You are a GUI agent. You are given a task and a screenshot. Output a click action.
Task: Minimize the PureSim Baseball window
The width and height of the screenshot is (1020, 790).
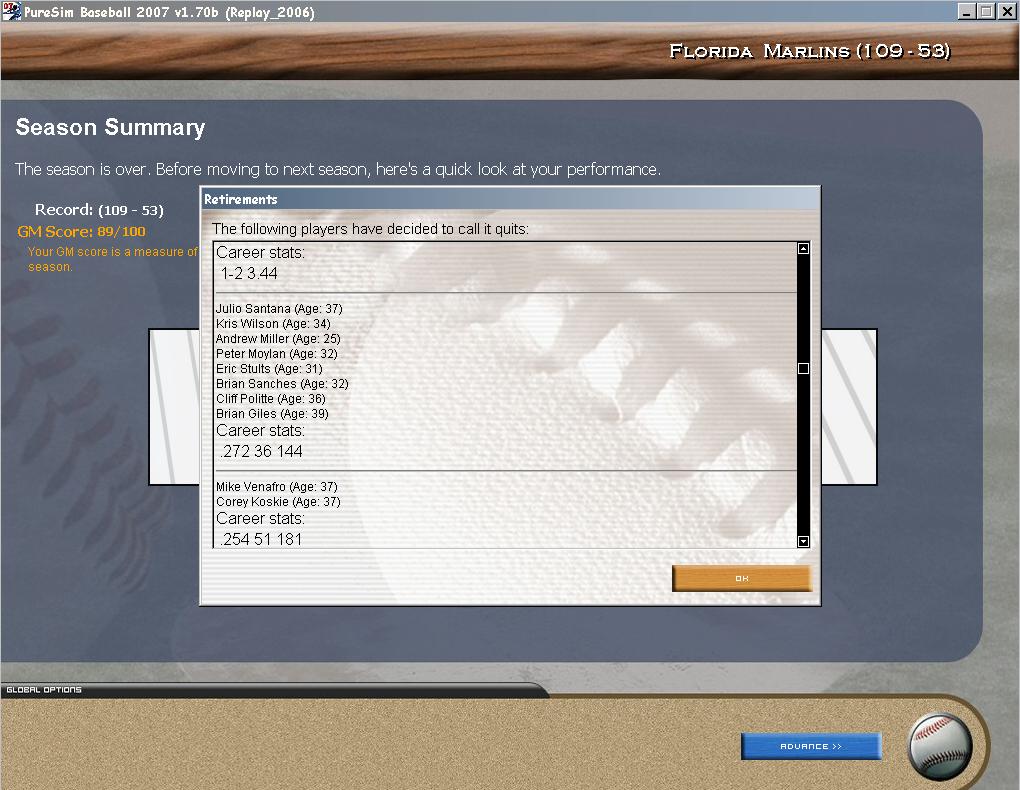click(x=967, y=11)
